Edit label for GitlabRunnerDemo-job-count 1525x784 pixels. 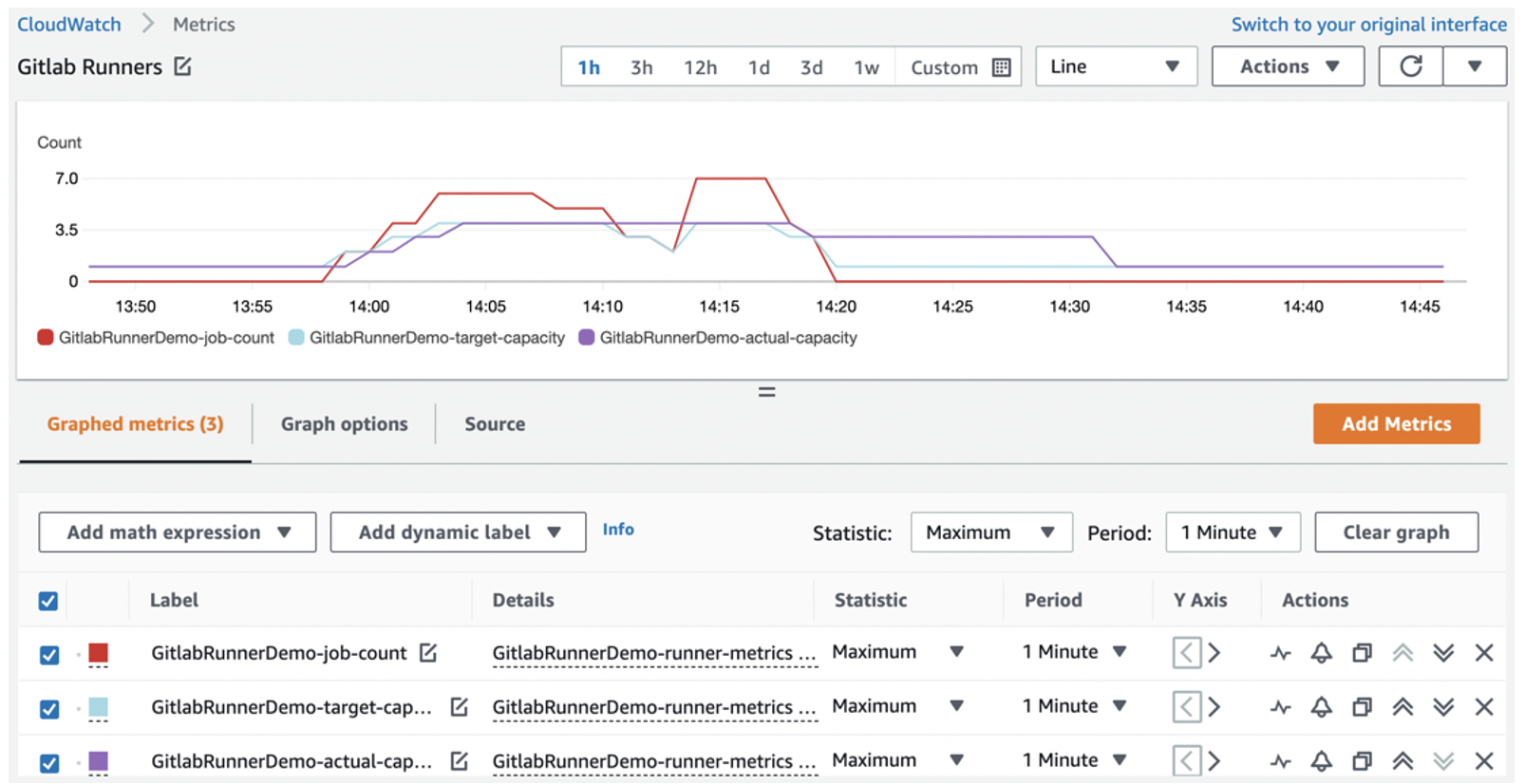[428, 653]
